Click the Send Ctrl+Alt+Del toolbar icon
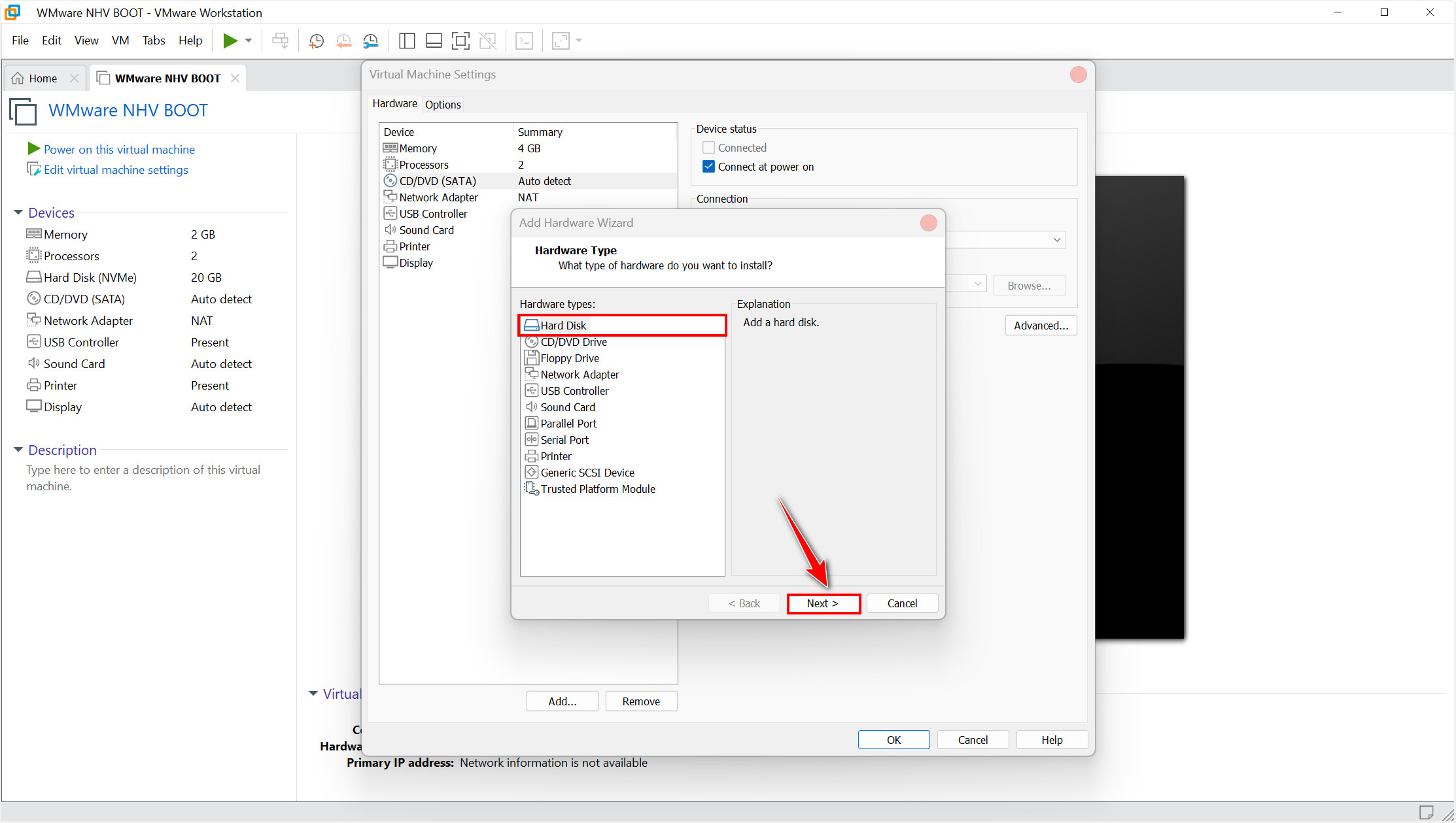The width and height of the screenshot is (1456, 823). click(280, 41)
